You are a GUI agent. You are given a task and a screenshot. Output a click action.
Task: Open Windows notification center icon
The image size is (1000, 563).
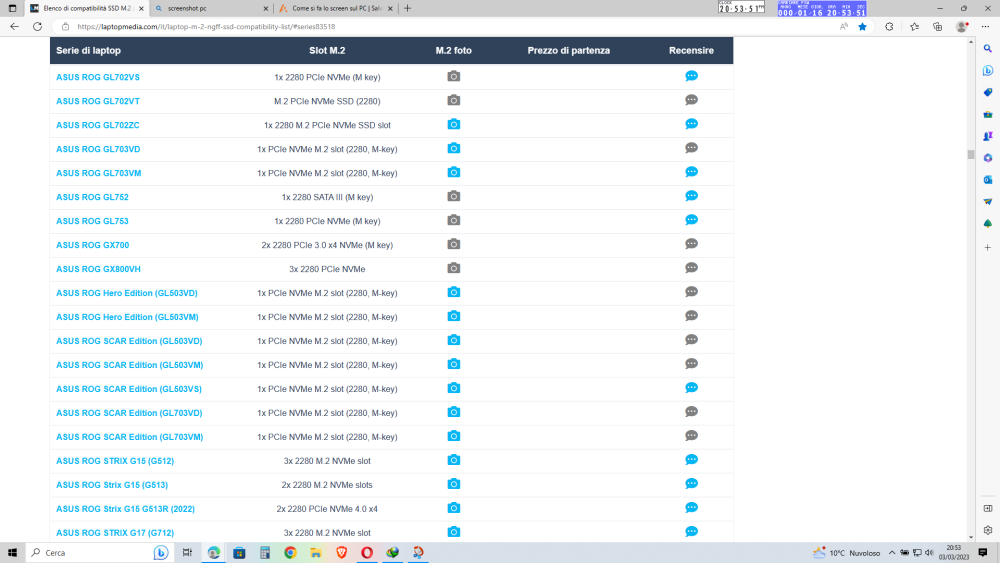[x=983, y=553]
